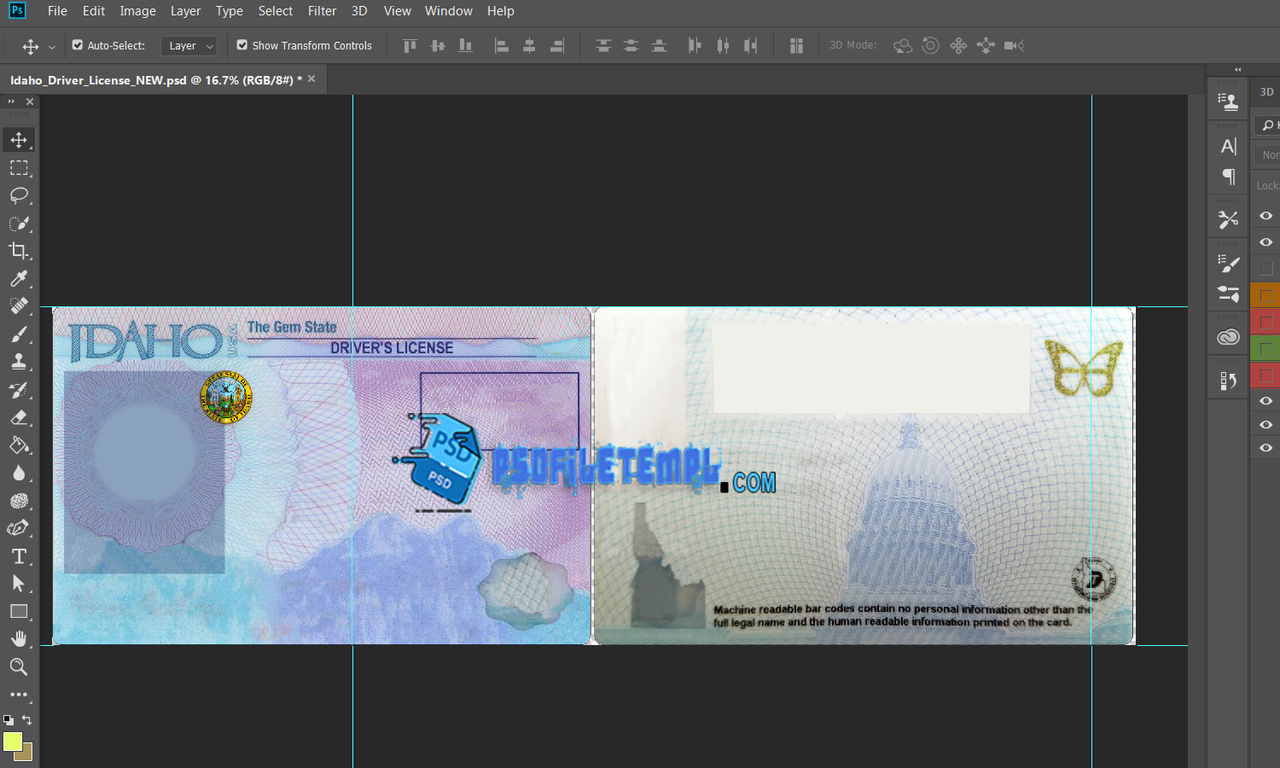
Task: Align bottom edges in options bar
Action: click(x=465, y=46)
